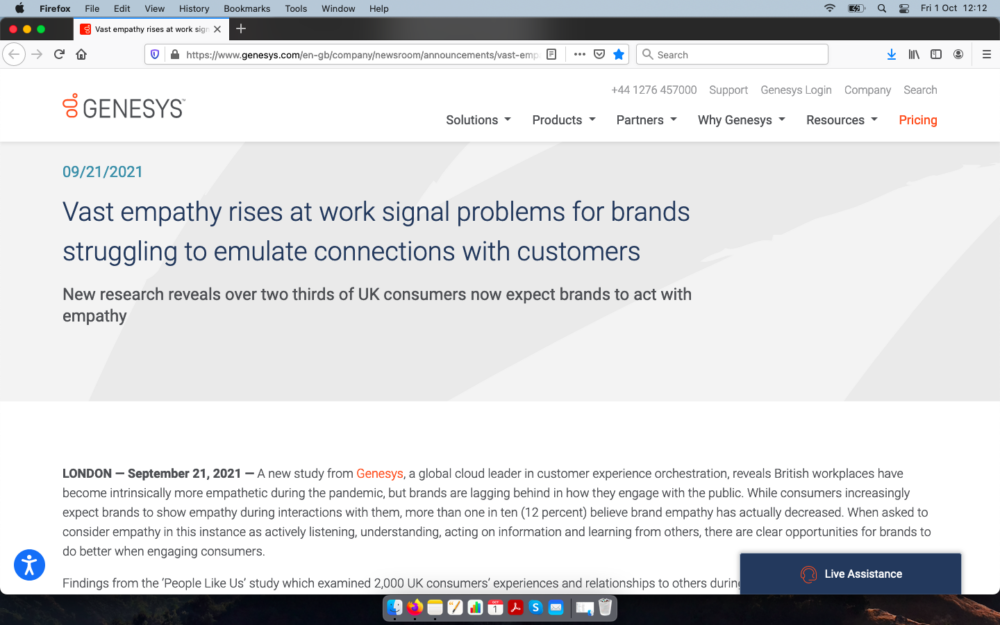Click the Live Assistance button

click(850, 574)
